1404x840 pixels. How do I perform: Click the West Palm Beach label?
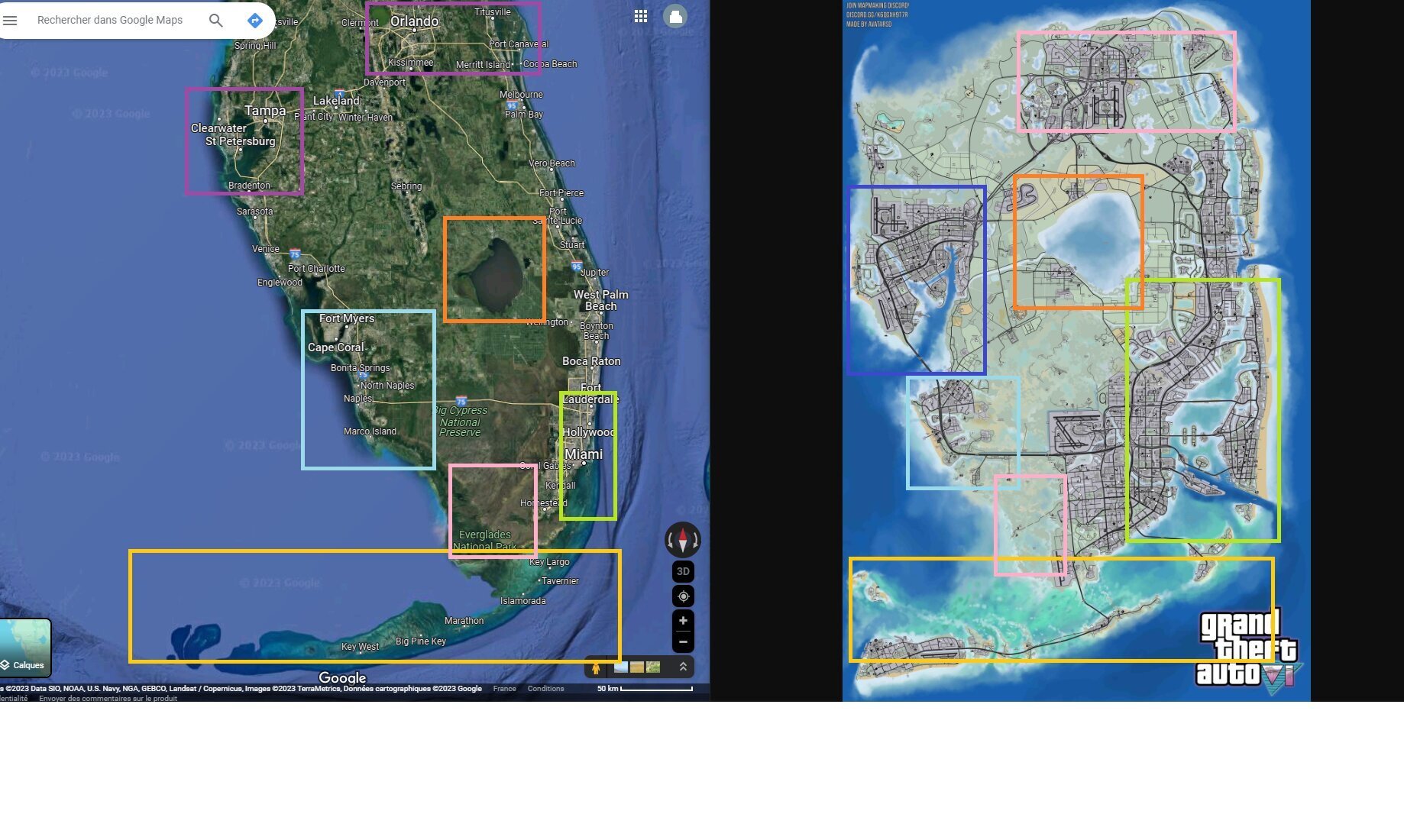click(x=601, y=300)
